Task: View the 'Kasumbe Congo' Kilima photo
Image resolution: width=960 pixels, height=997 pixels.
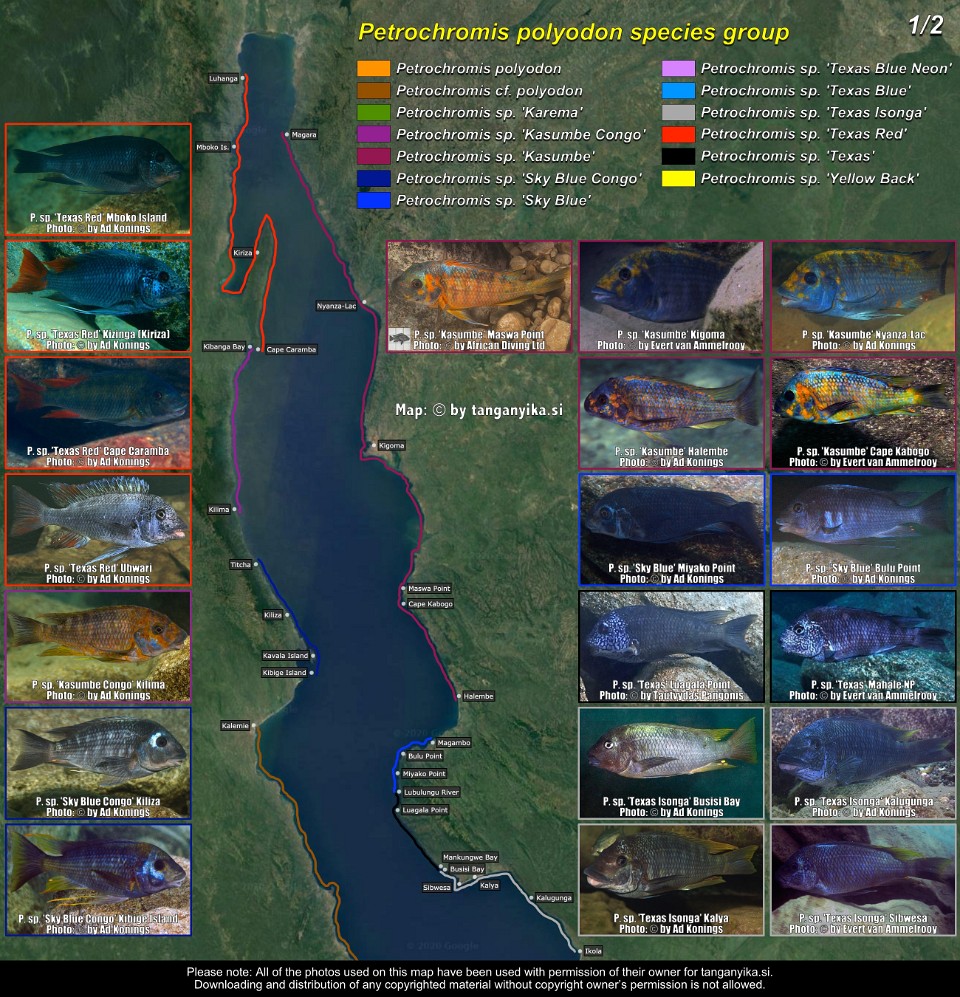Action: click(x=98, y=646)
